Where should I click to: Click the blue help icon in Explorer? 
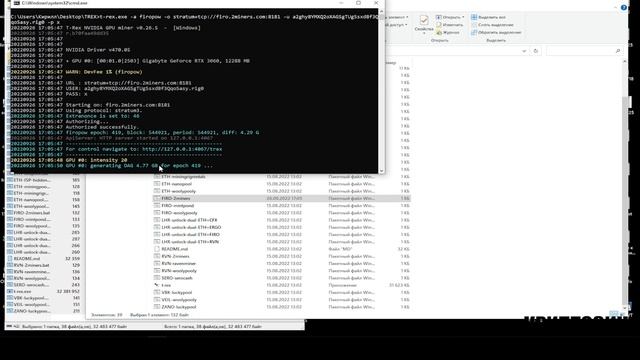click(x=624, y=7)
